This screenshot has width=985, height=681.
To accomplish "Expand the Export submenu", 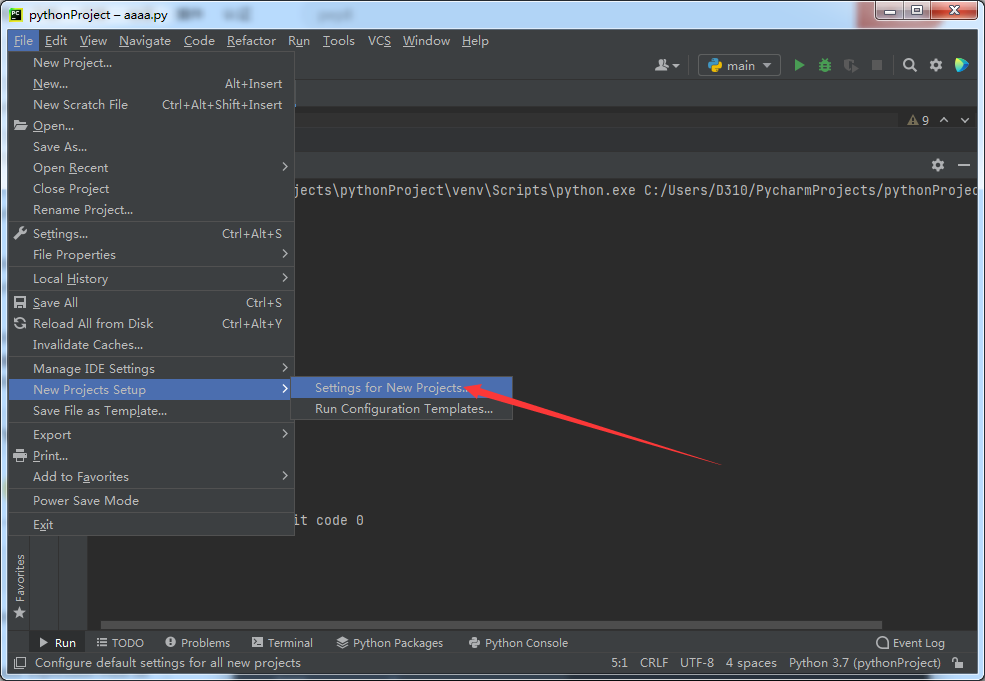I will [151, 435].
